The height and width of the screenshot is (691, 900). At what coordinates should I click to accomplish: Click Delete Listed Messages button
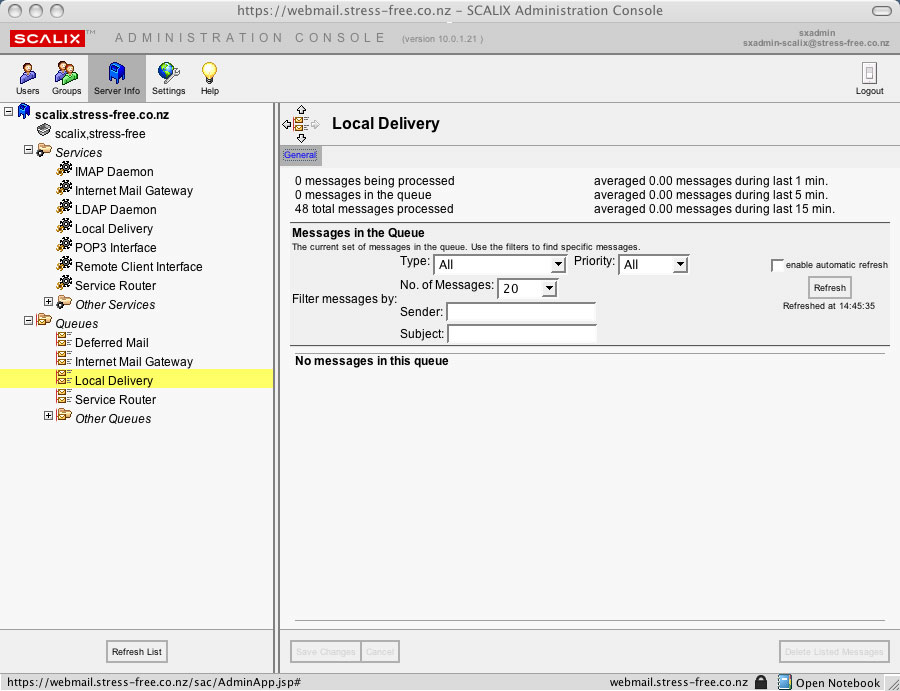click(834, 651)
